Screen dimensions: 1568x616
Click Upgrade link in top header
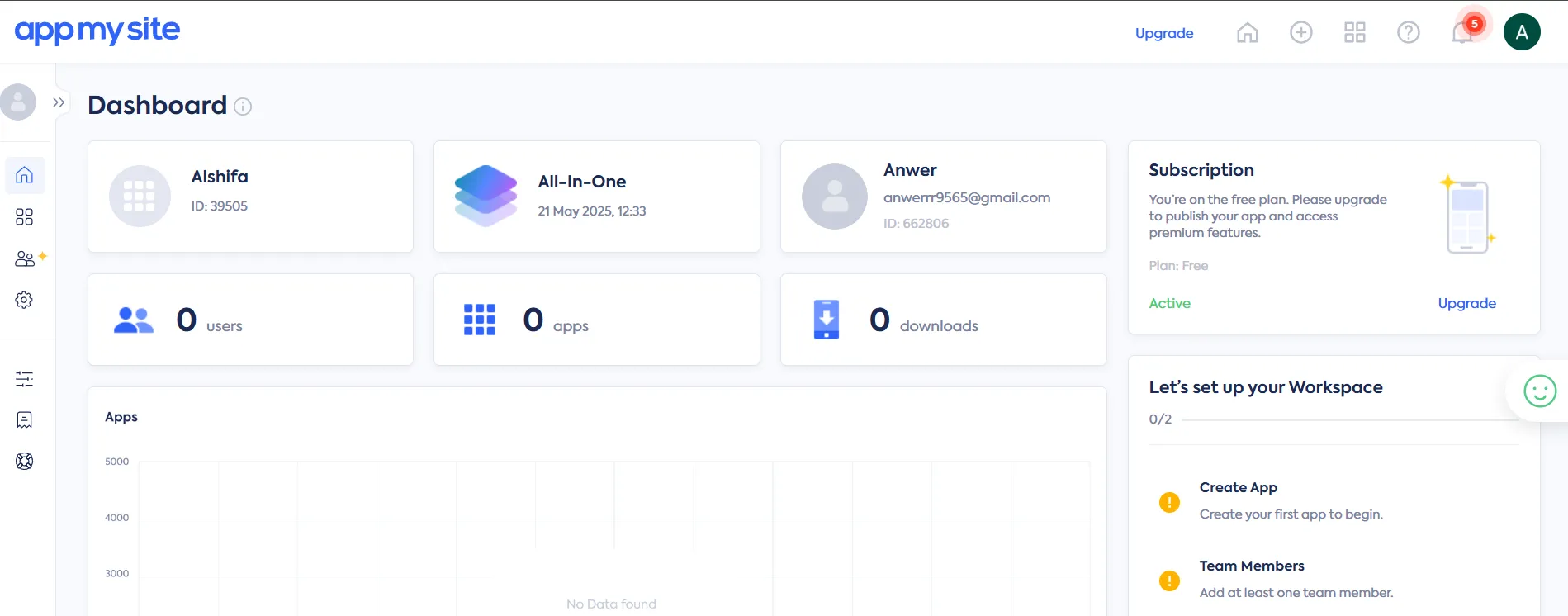pyautogui.click(x=1163, y=33)
